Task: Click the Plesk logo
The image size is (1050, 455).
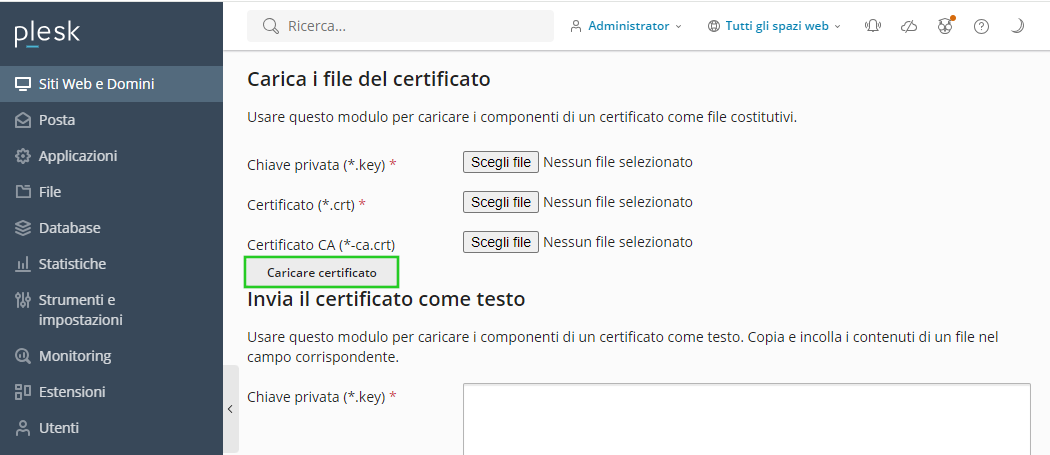Action: click(x=48, y=34)
